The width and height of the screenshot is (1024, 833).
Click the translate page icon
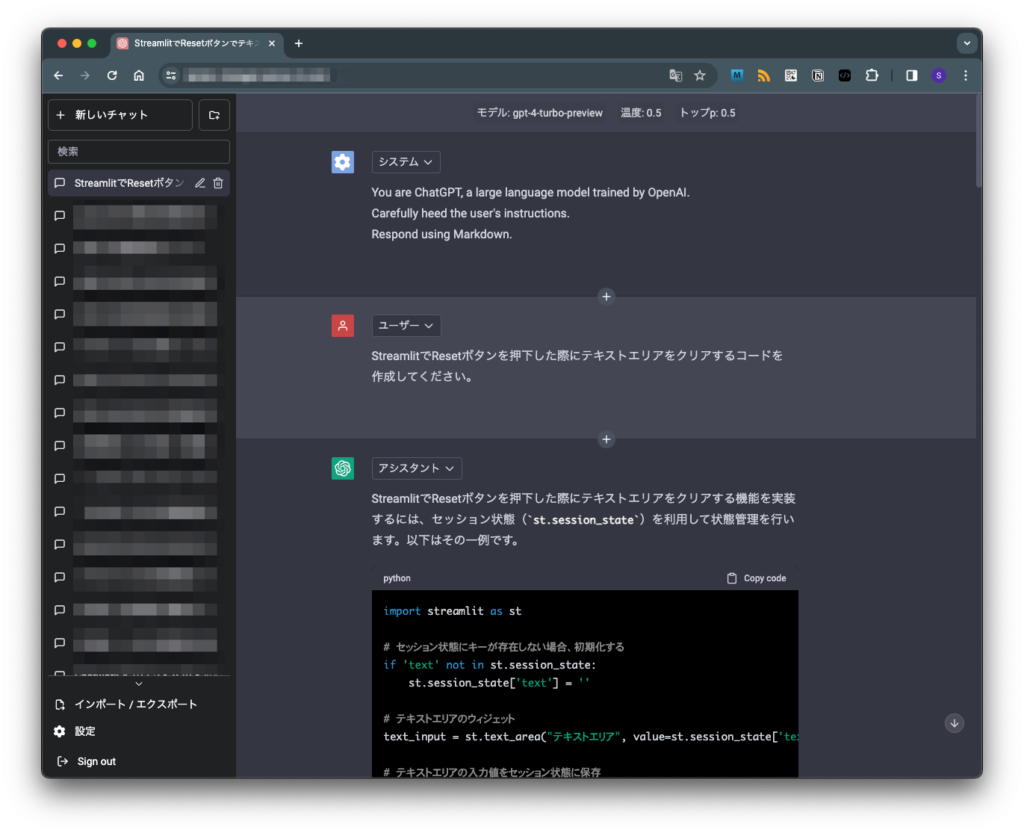point(675,76)
